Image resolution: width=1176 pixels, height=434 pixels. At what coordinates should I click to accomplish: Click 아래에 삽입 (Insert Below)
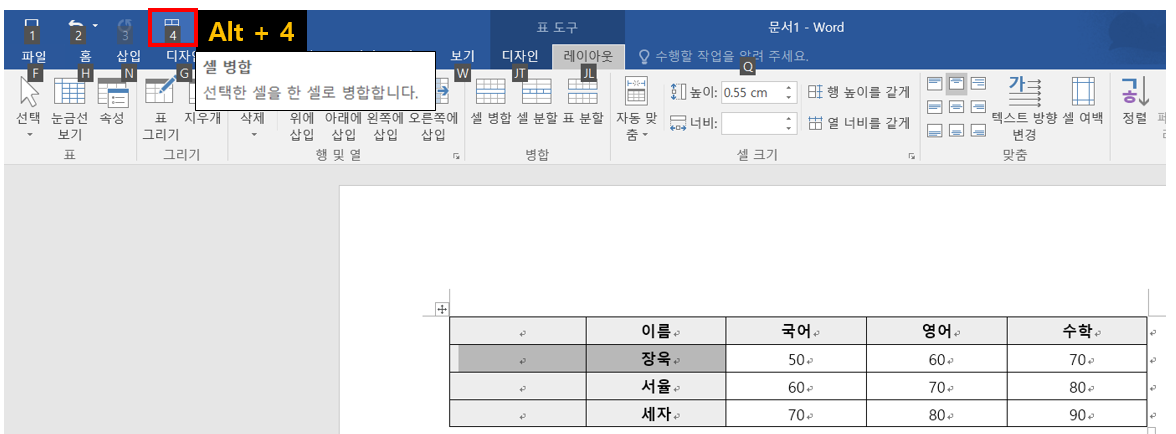tap(344, 126)
